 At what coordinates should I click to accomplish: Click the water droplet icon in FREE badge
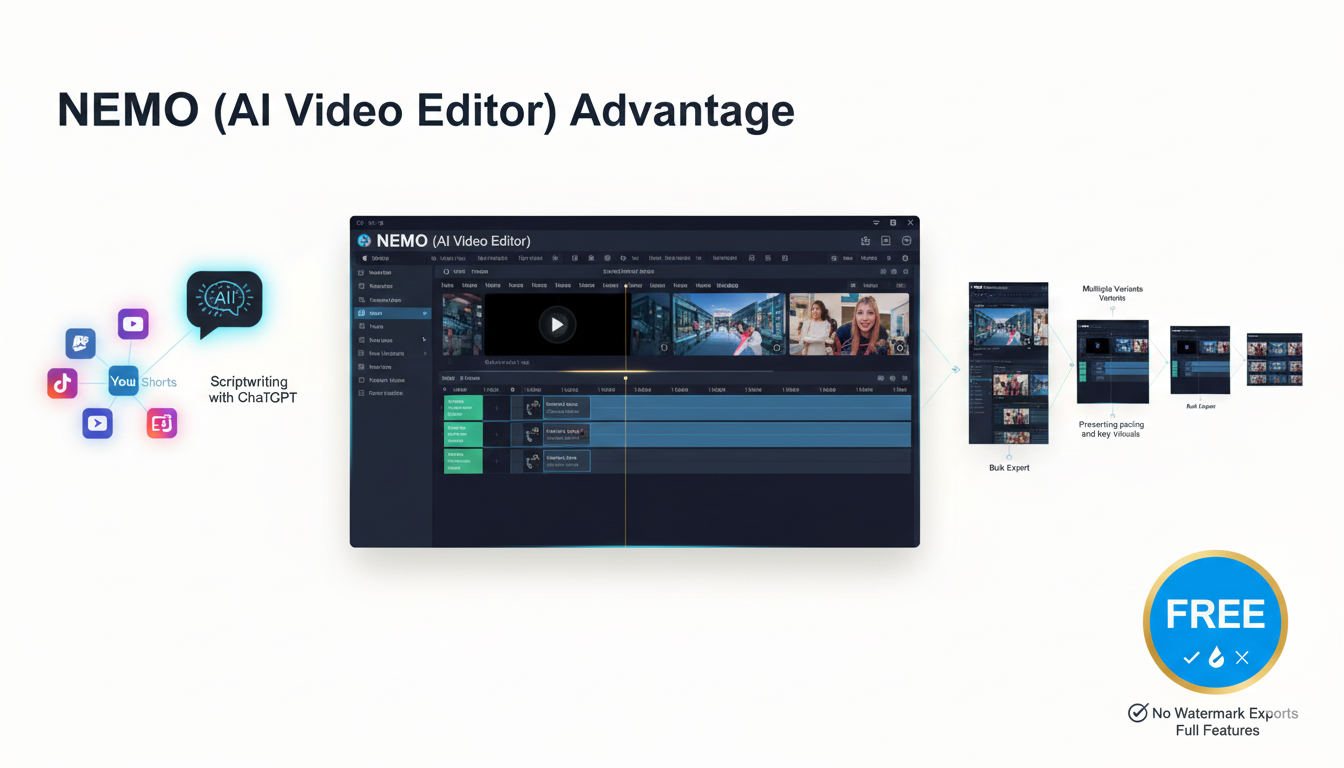click(1216, 657)
